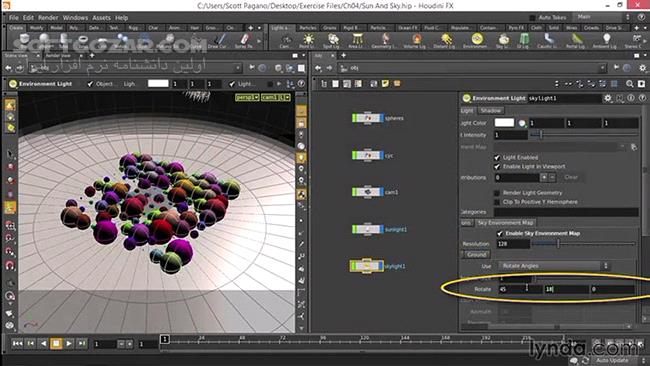Click the Light Color white swatch

[x=504, y=123]
